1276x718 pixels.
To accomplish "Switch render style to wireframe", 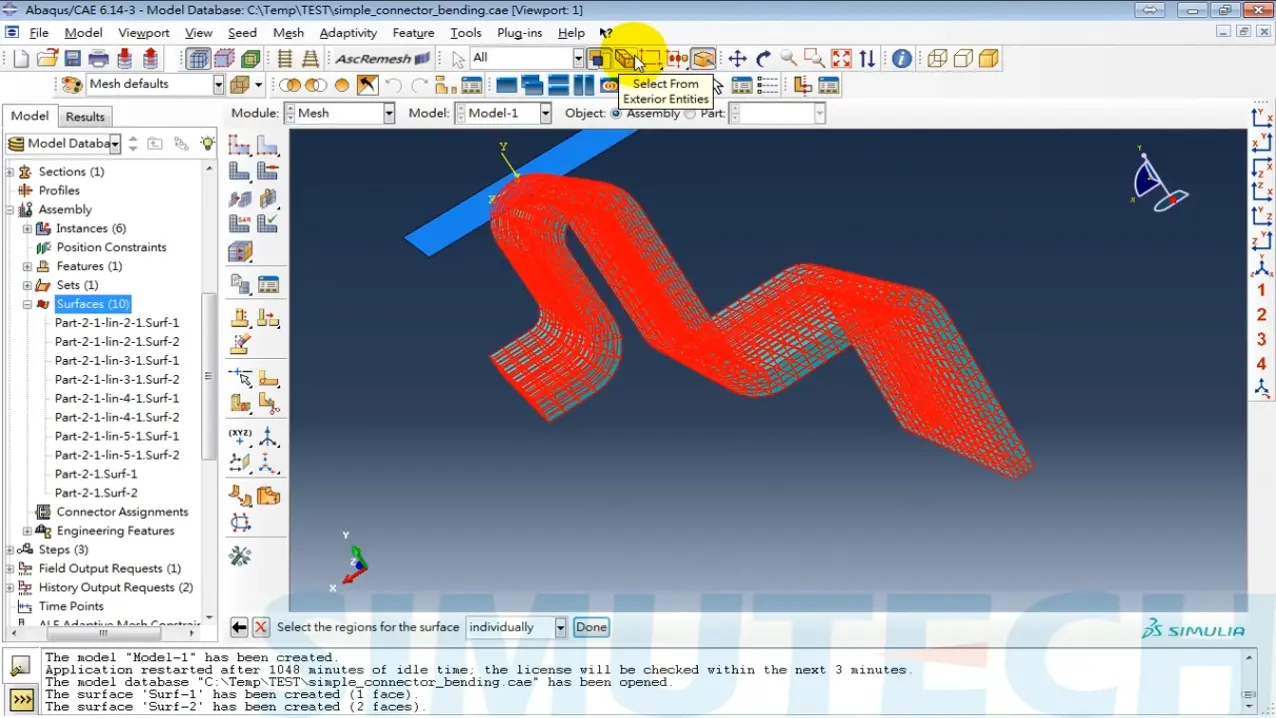I will pos(937,58).
